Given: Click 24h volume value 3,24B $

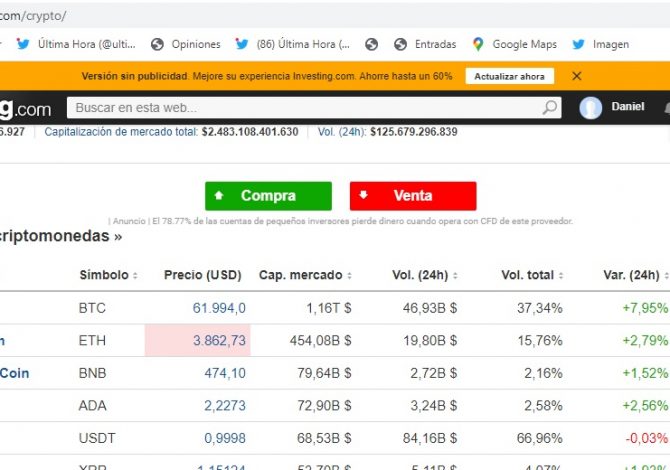Looking at the screenshot, I should point(434,405).
